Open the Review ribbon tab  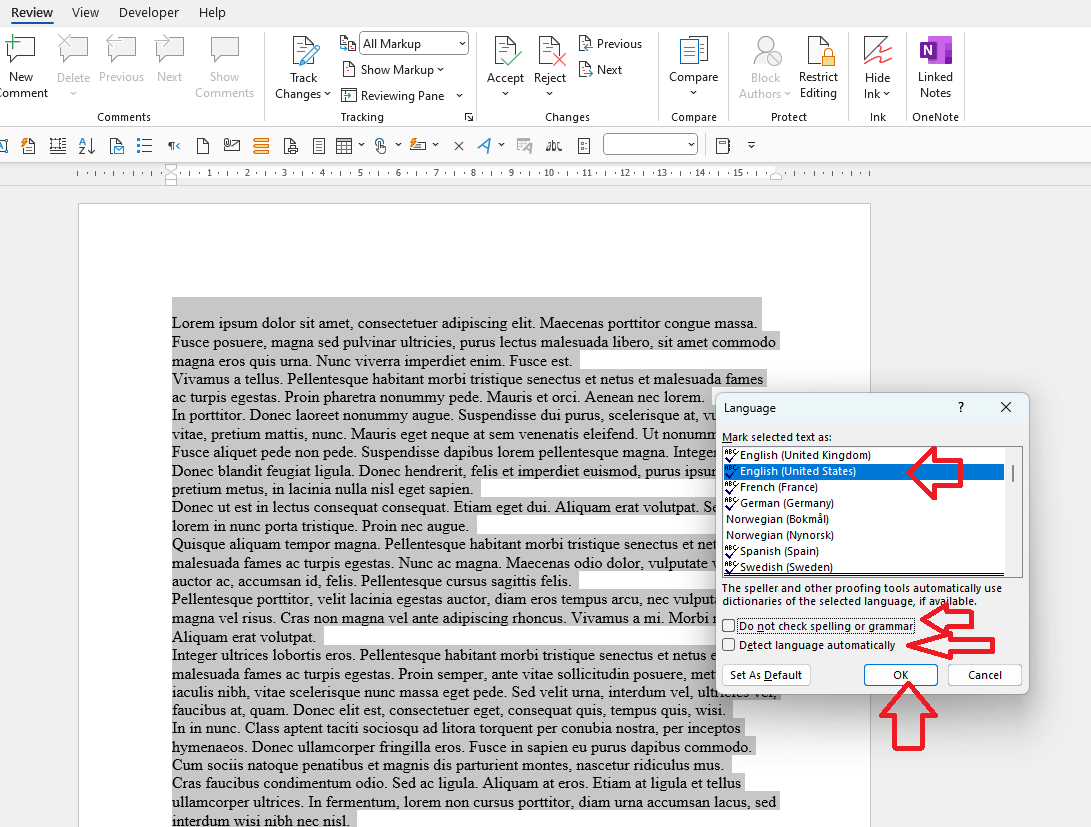32,13
